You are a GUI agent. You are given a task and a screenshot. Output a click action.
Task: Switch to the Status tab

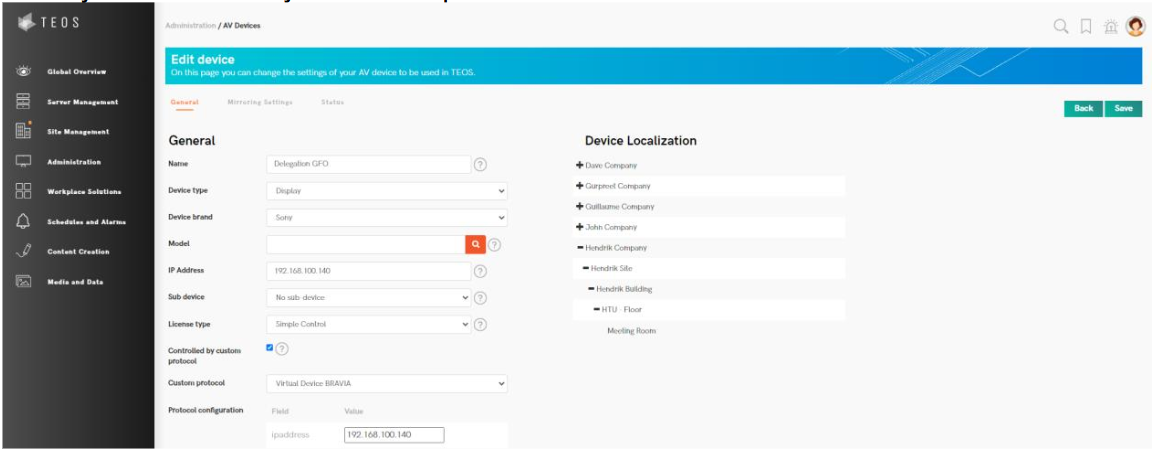point(333,102)
